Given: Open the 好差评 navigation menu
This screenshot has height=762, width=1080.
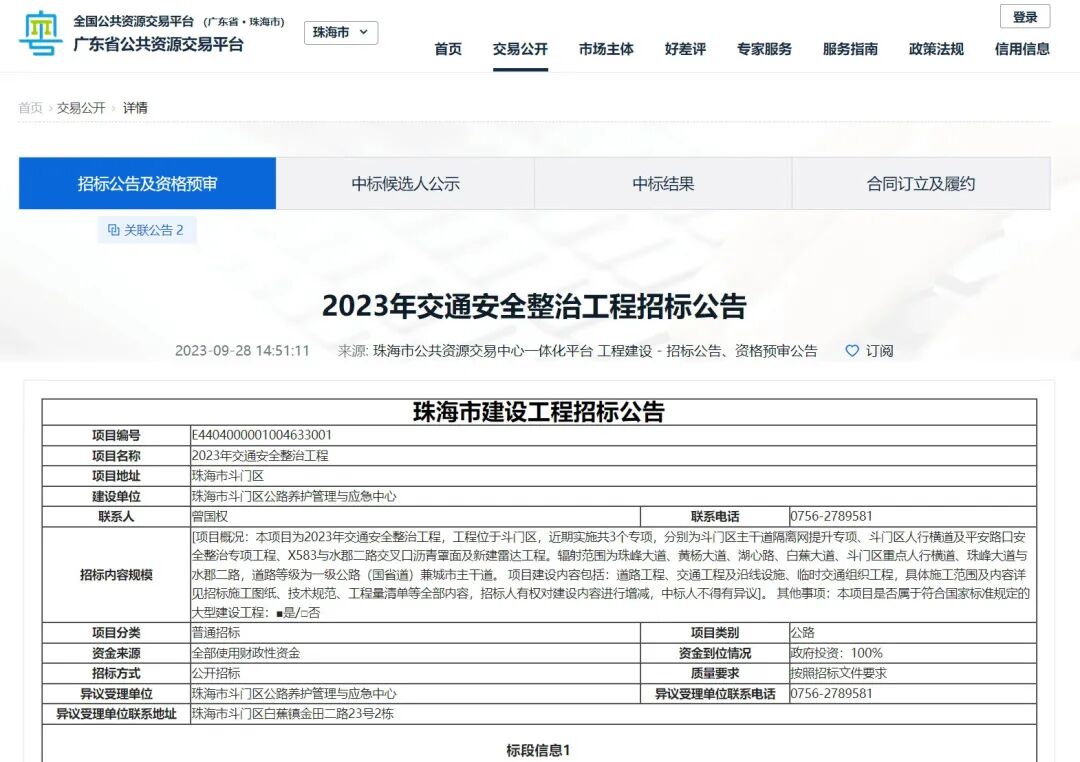Looking at the screenshot, I should tap(685, 46).
